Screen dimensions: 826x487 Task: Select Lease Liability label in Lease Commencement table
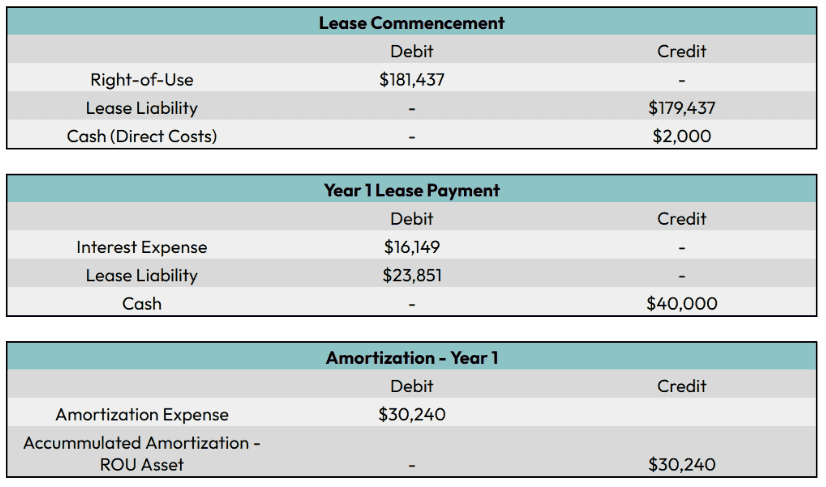click(x=142, y=108)
